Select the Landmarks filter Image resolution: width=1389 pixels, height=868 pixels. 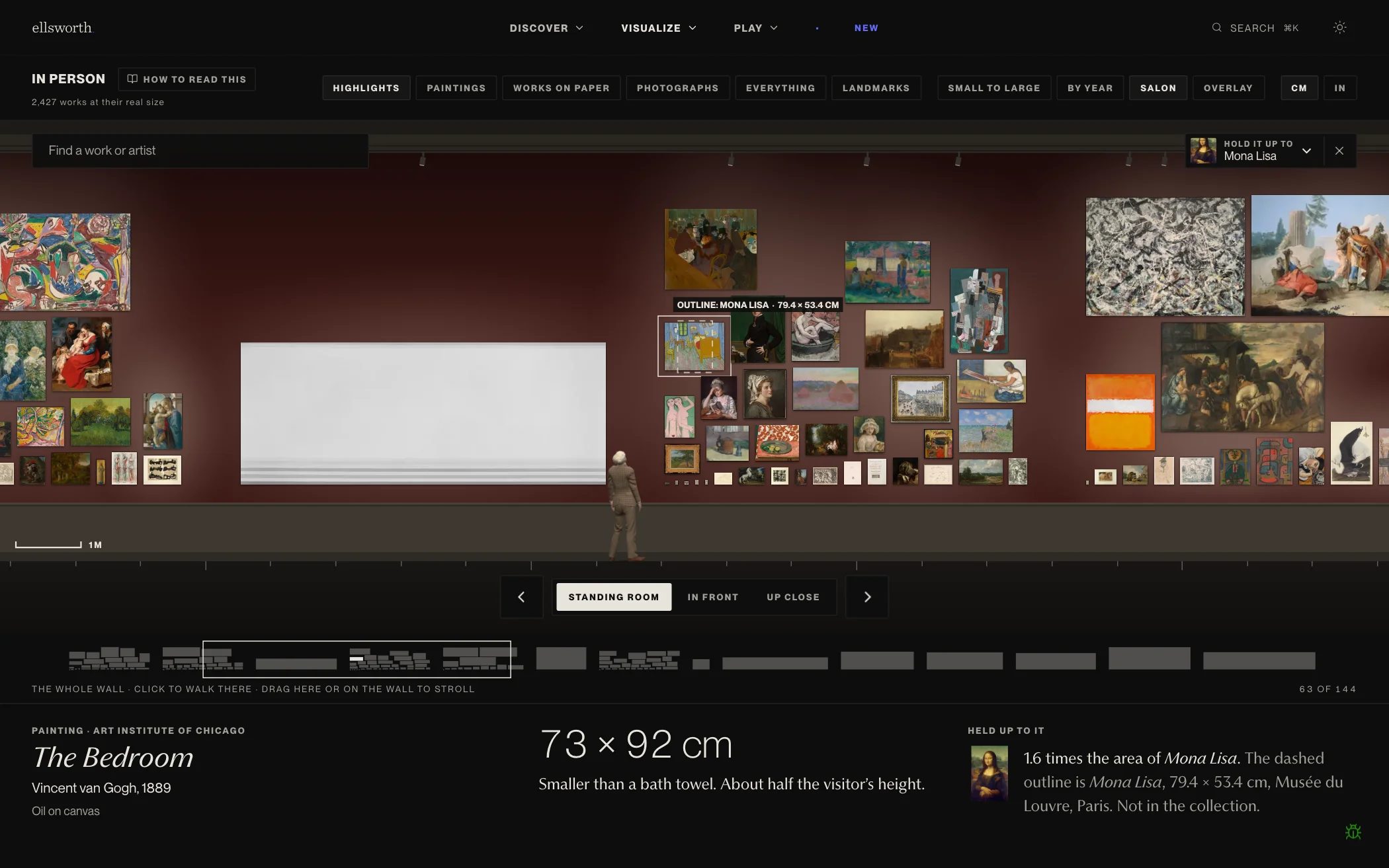click(x=876, y=88)
